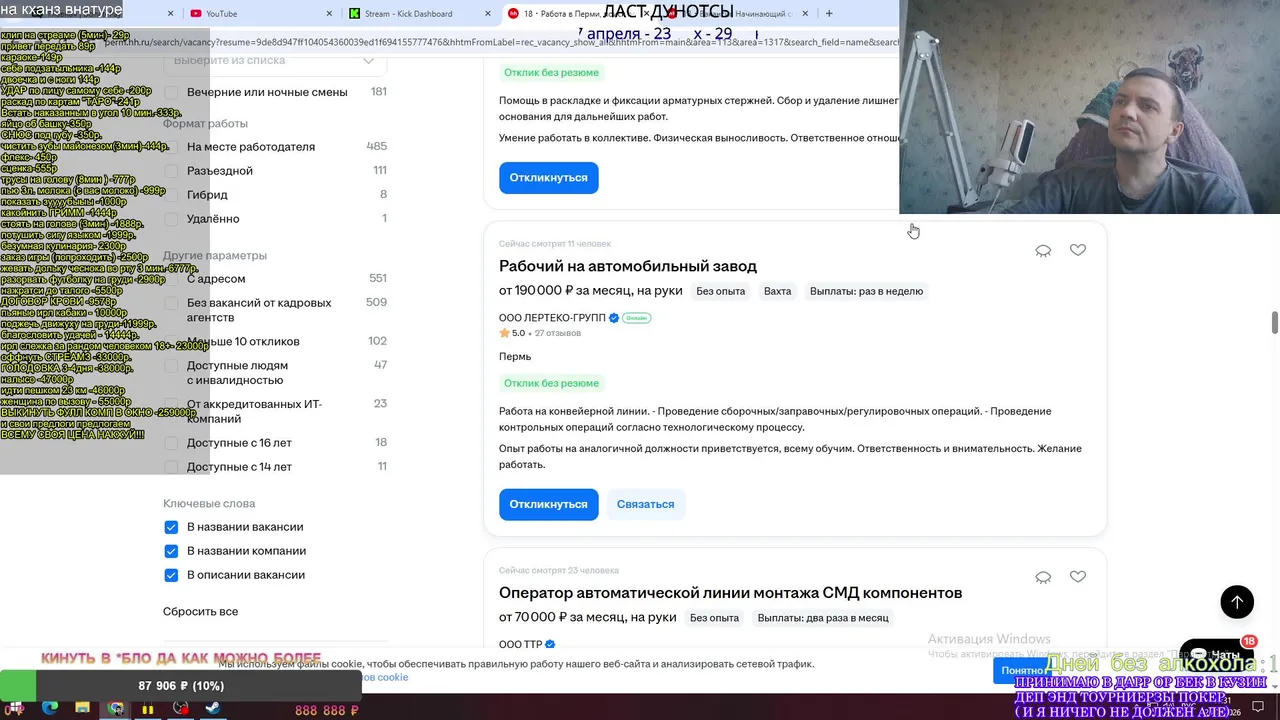
Task: Close the YouTube tab
Action: tap(330, 14)
